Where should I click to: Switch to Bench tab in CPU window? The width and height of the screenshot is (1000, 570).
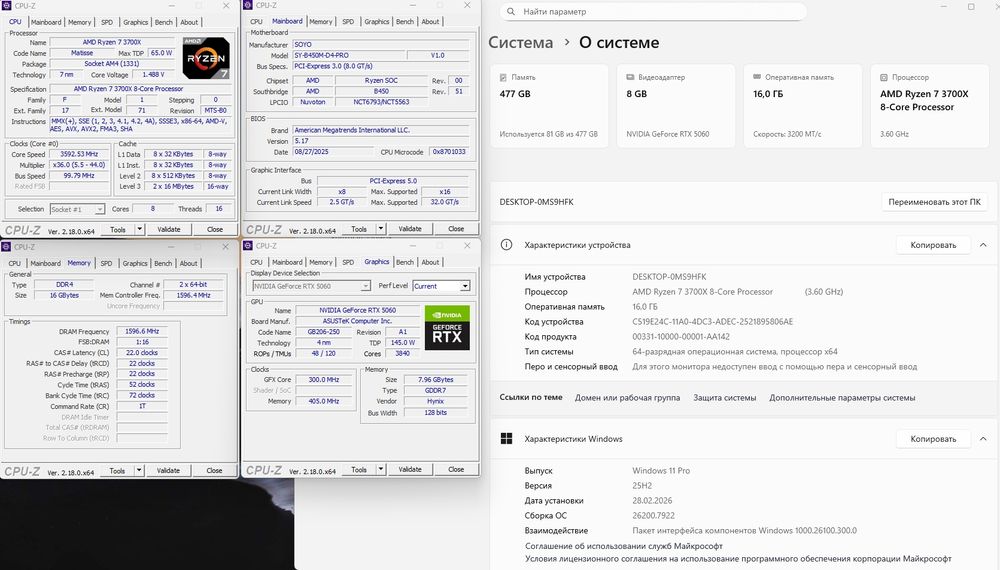click(164, 22)
